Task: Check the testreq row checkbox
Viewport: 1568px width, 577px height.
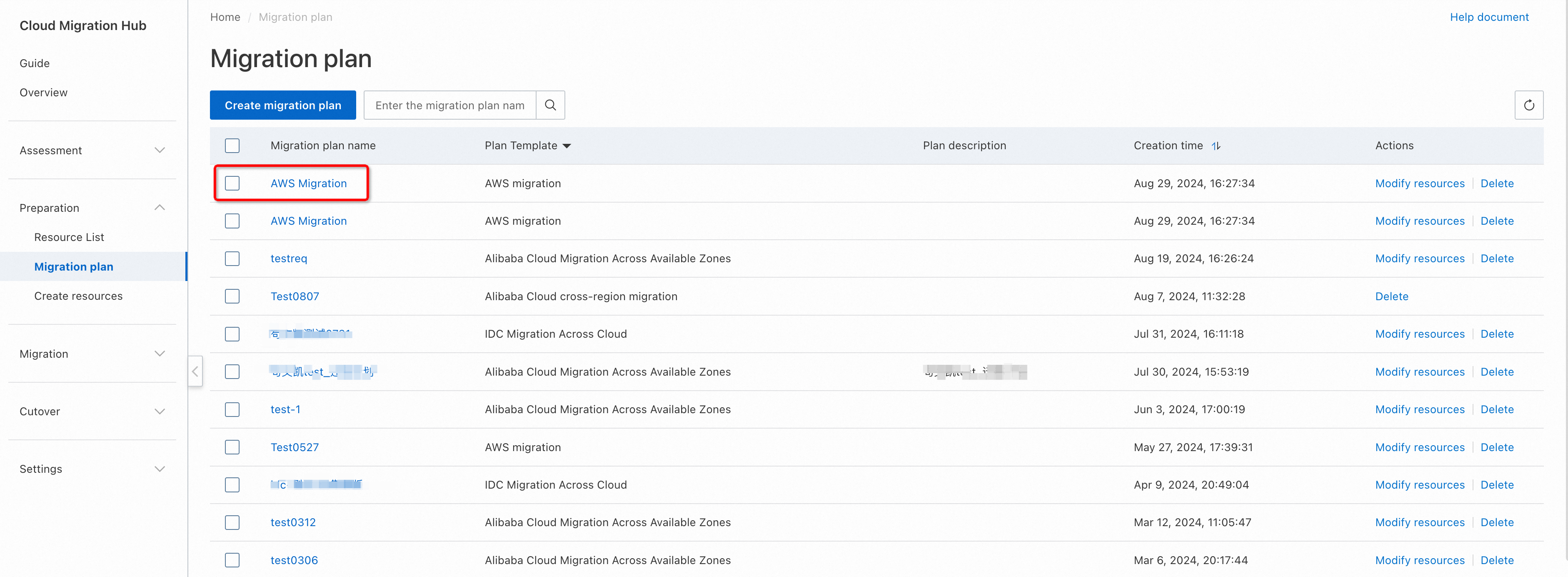Action: 232,258
